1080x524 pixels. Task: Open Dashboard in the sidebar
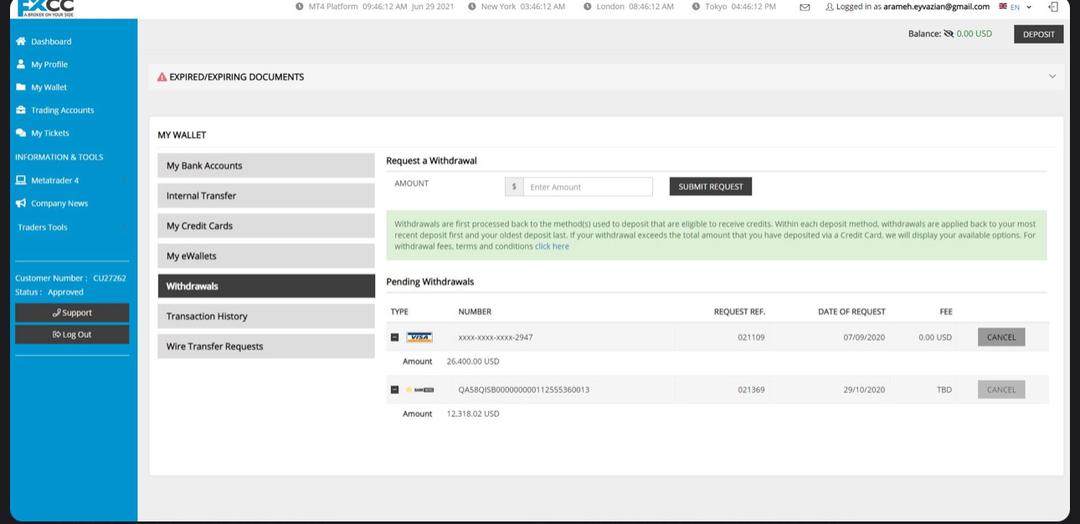click(51, 41)
